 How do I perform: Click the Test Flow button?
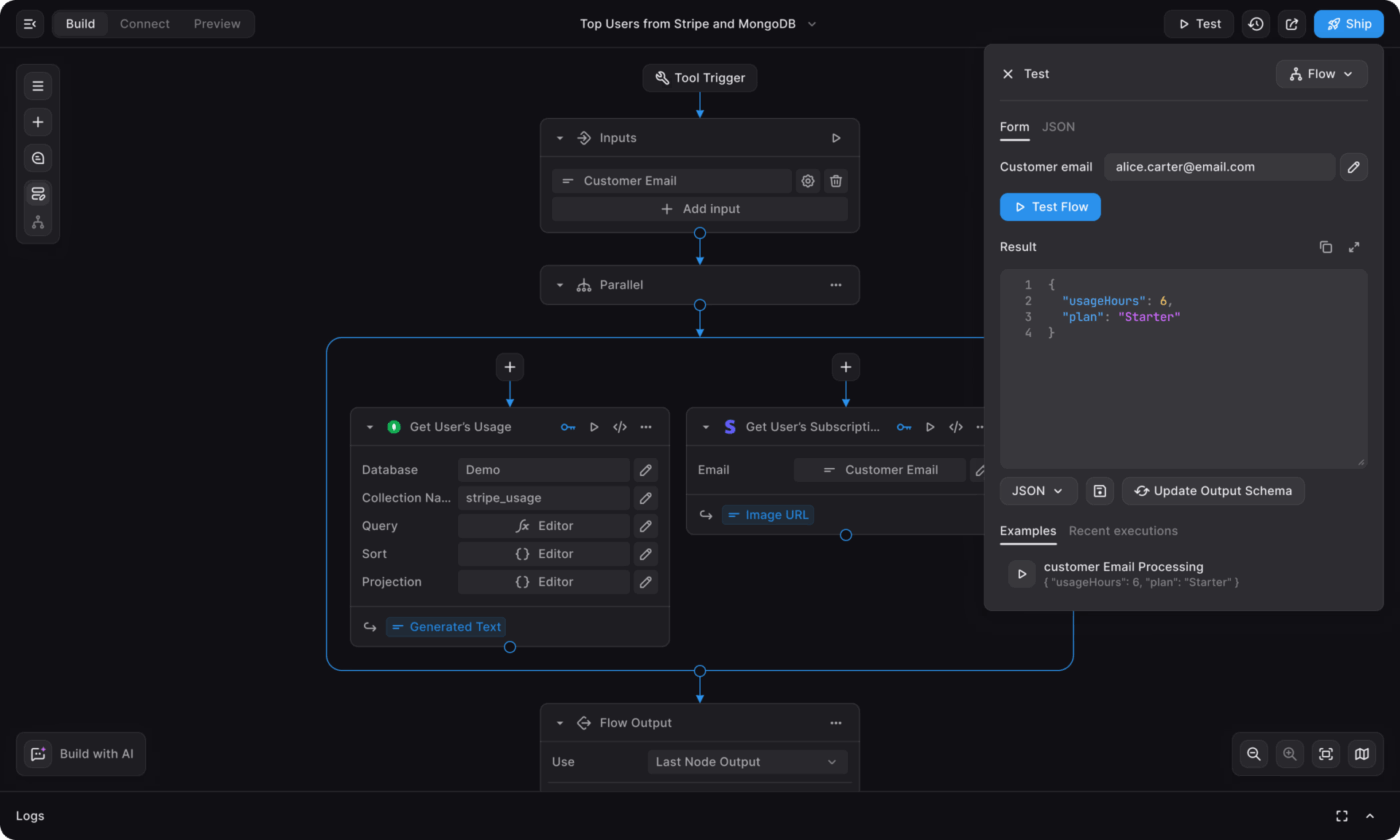click(1050, 206)
